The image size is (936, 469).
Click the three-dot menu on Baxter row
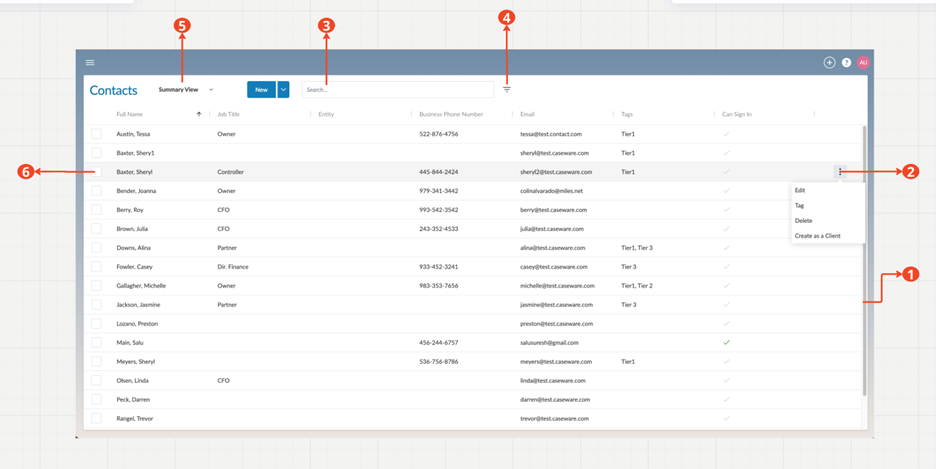coord(840,172)
